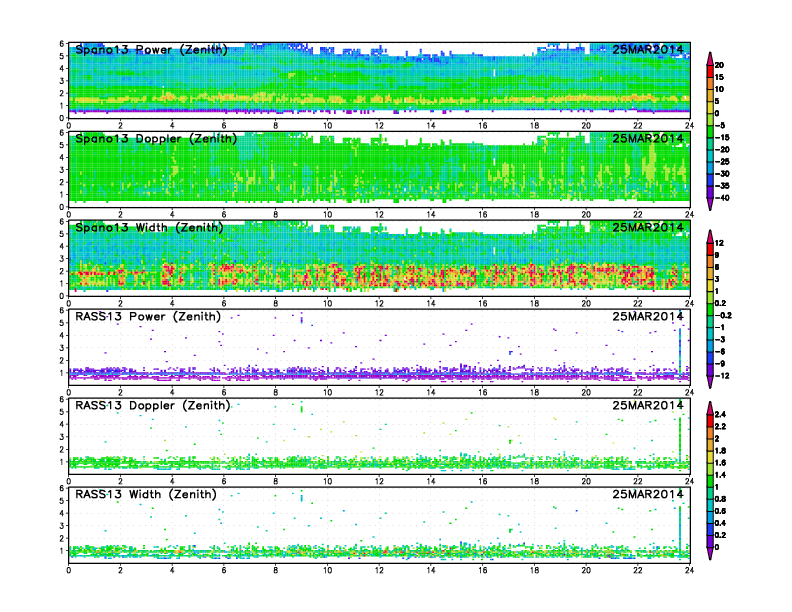Click the magenta top arrow of the first colorbar
792x612 pixels.
click(710, 57)
